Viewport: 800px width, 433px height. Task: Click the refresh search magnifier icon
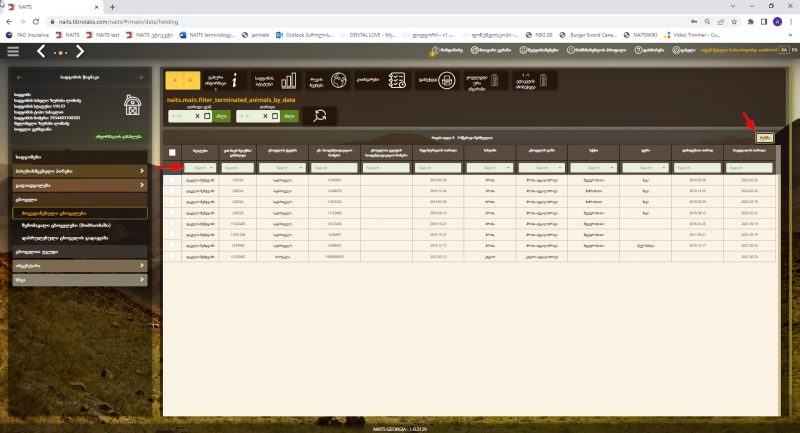pyautogui.click(x=320, y=116)
